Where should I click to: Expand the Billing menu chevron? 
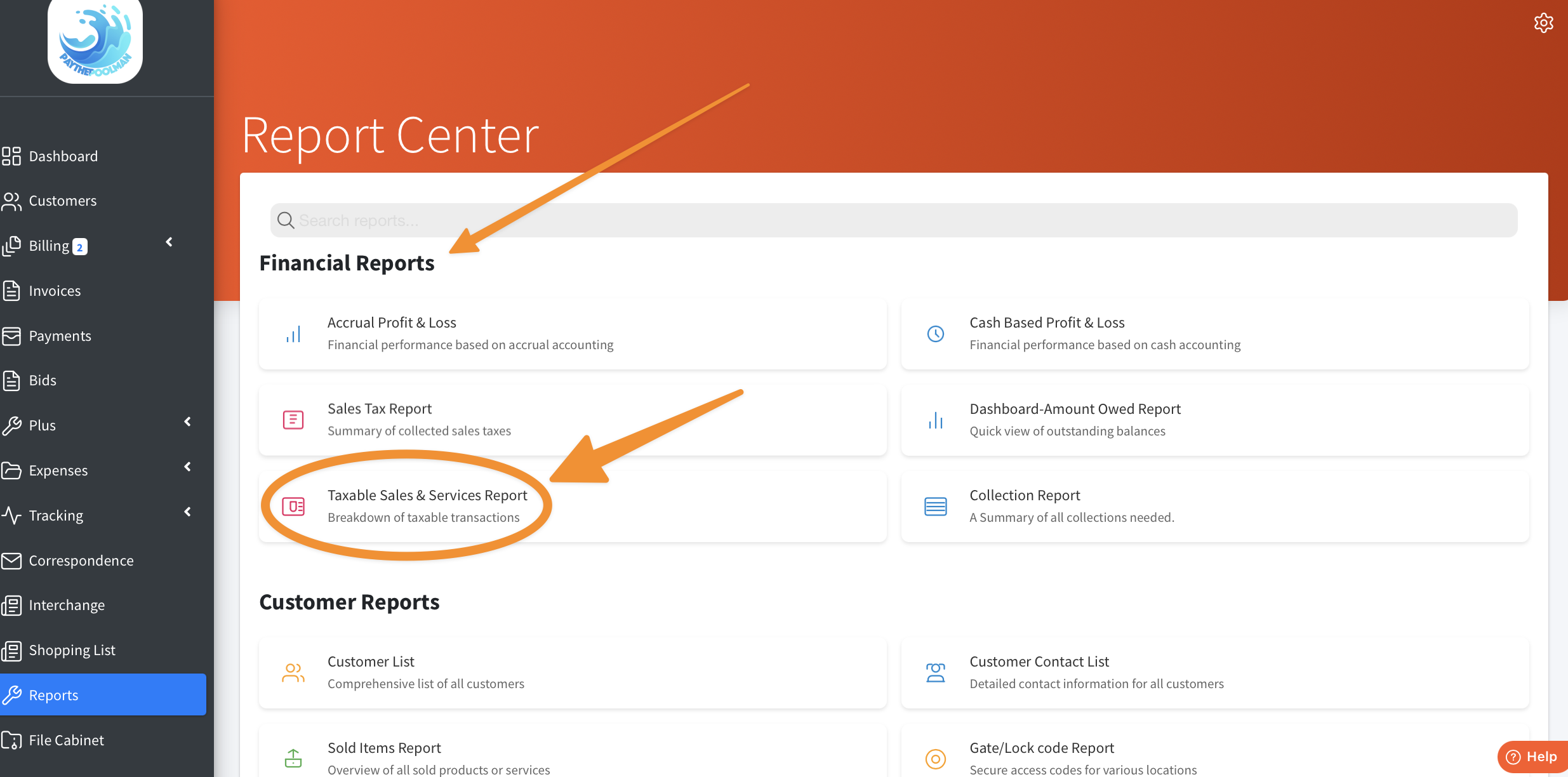click(x=169, y=242)
